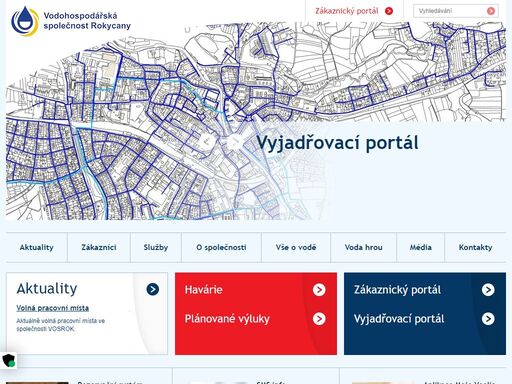Open the Kontakty menu item

click(475, 247)
